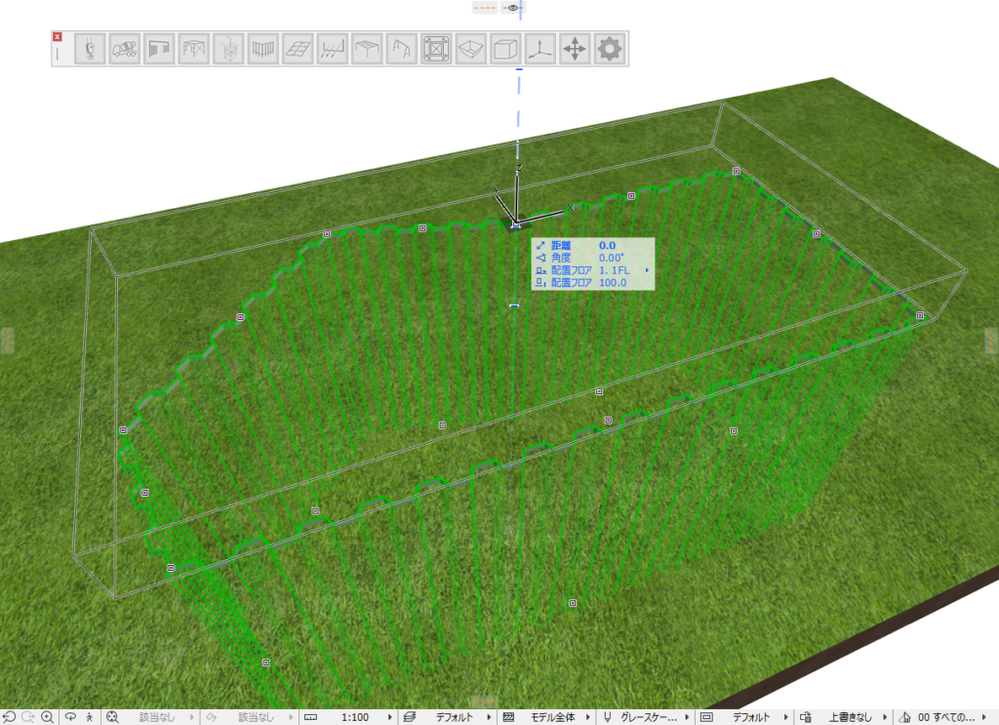
Task: Open the 1:100 scale dropdown arrow
Action: 390,717
